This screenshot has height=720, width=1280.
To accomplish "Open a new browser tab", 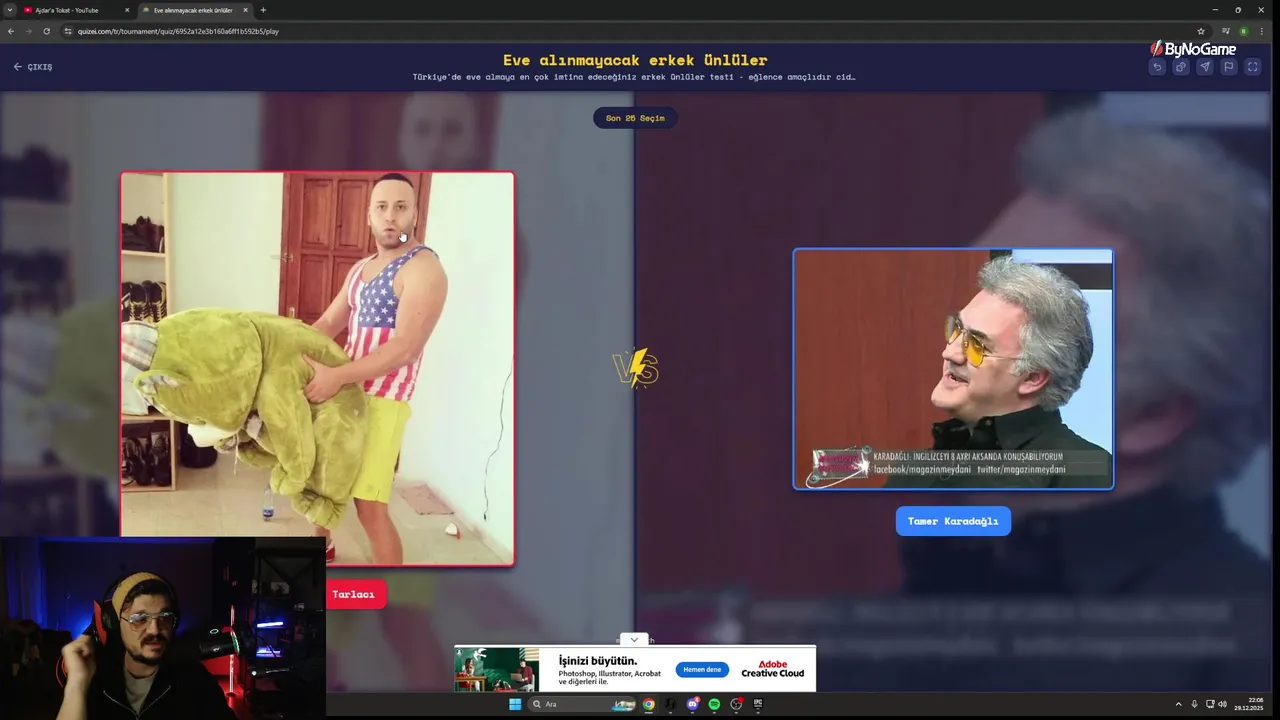I will coord(263,10).
